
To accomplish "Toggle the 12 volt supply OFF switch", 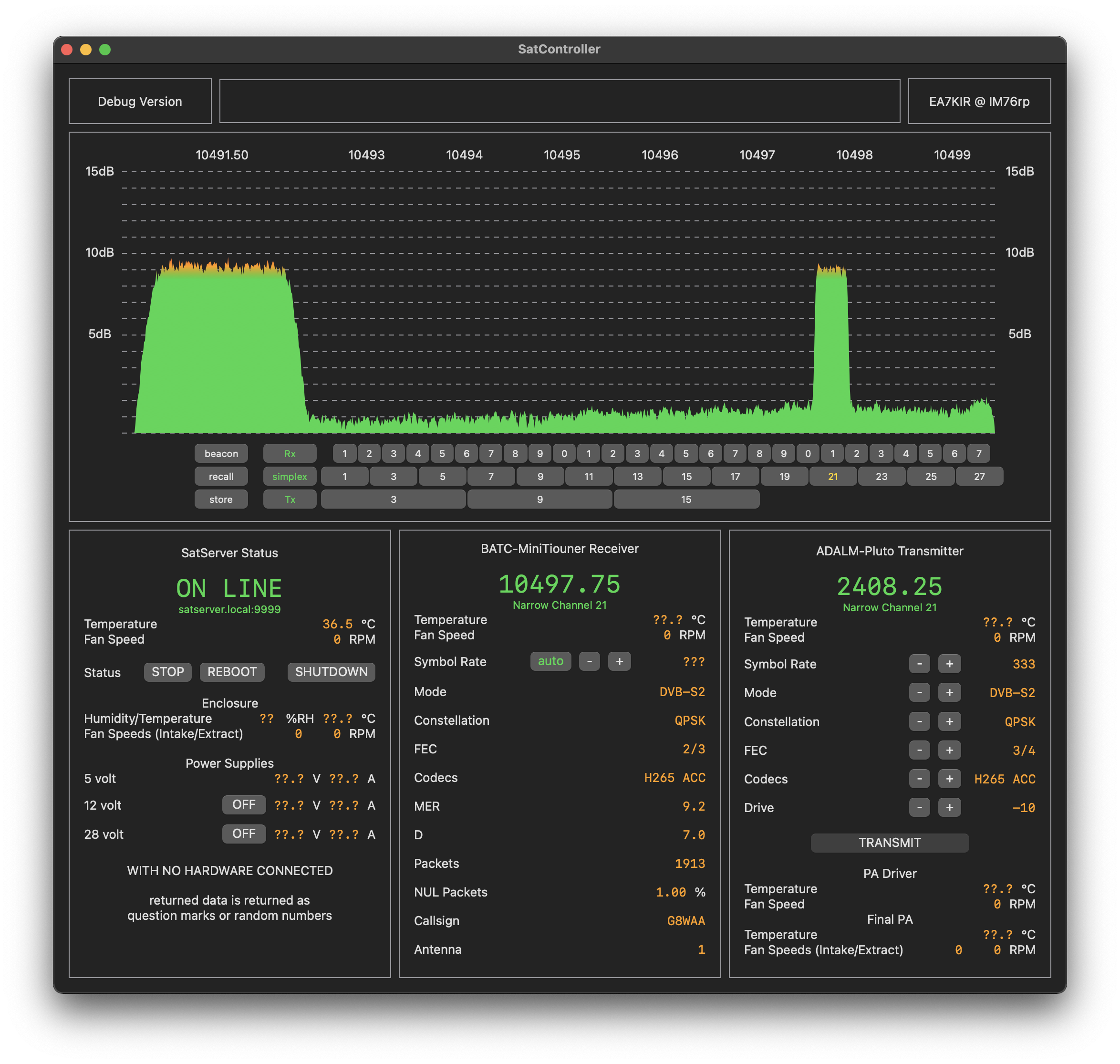I will 244,804.
